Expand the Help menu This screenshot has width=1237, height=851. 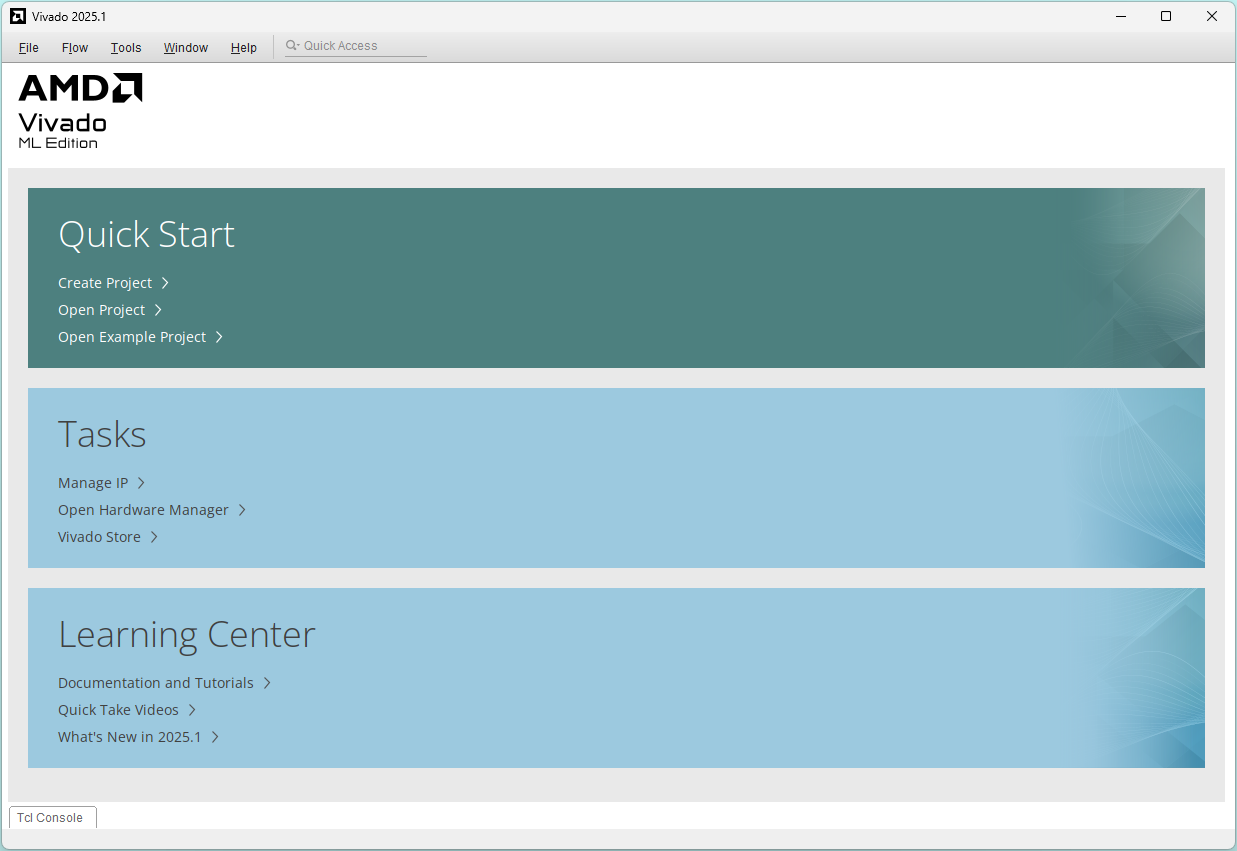pos(244,48)
